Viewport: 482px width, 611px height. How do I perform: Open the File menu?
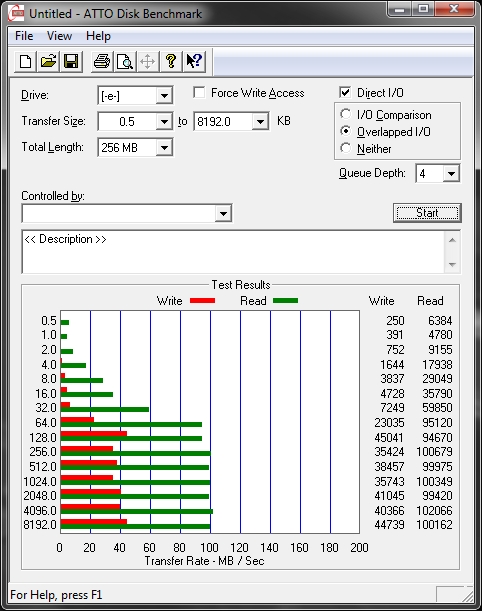(x=24, y=36)
